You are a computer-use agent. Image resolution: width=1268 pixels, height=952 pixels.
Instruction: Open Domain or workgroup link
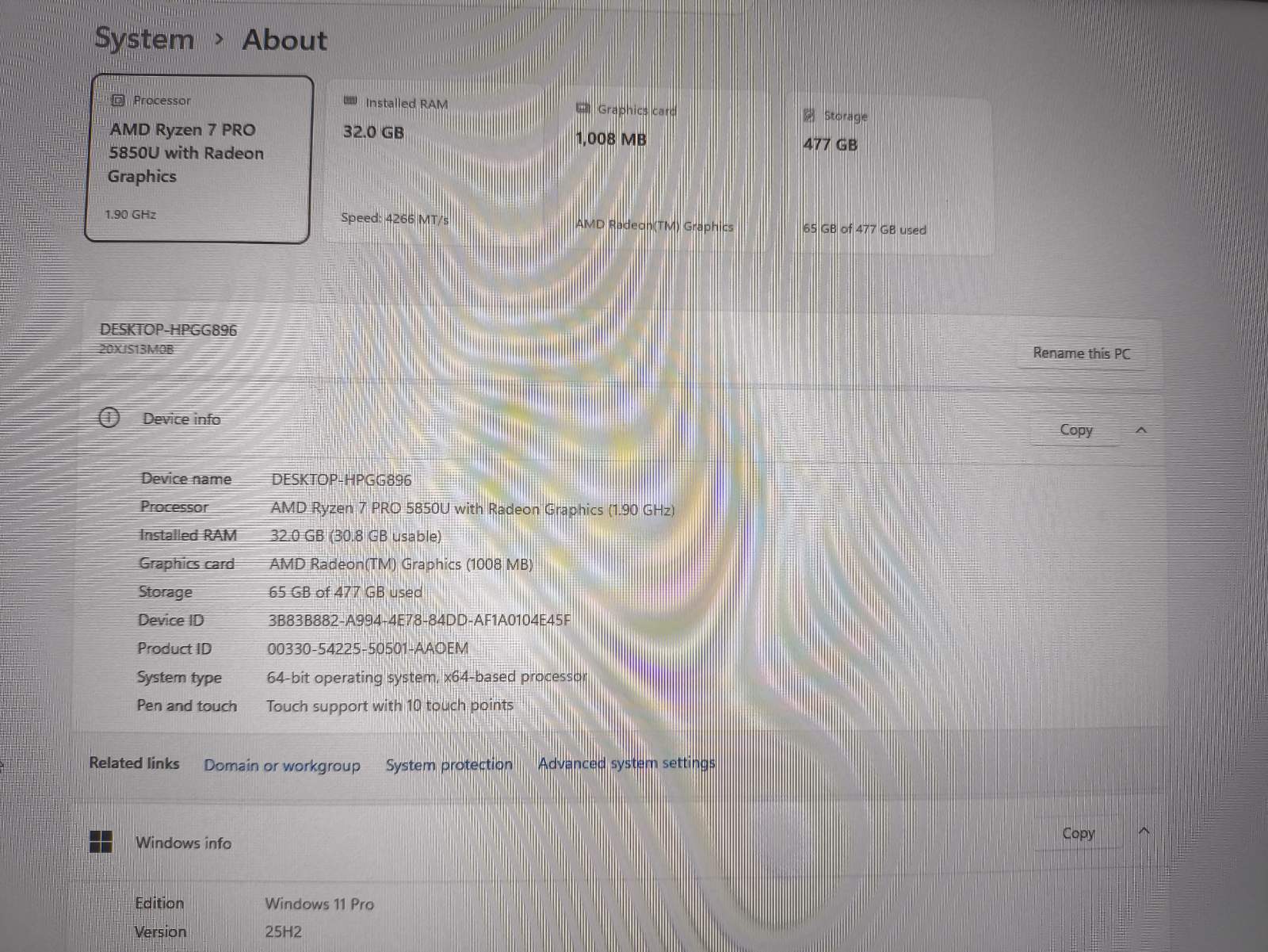[x=282, y=765]
